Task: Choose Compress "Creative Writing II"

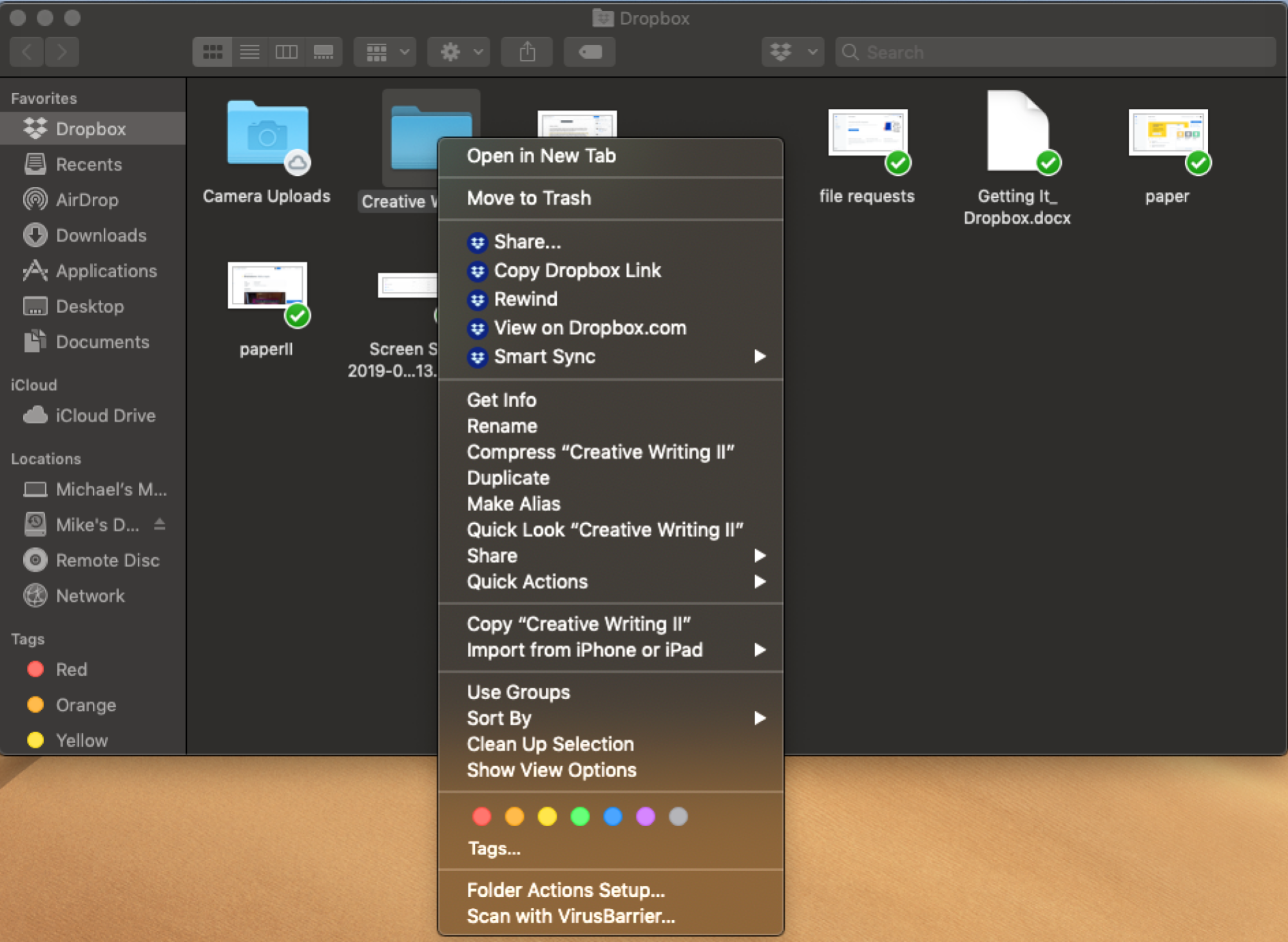Action: click(611, 452)
